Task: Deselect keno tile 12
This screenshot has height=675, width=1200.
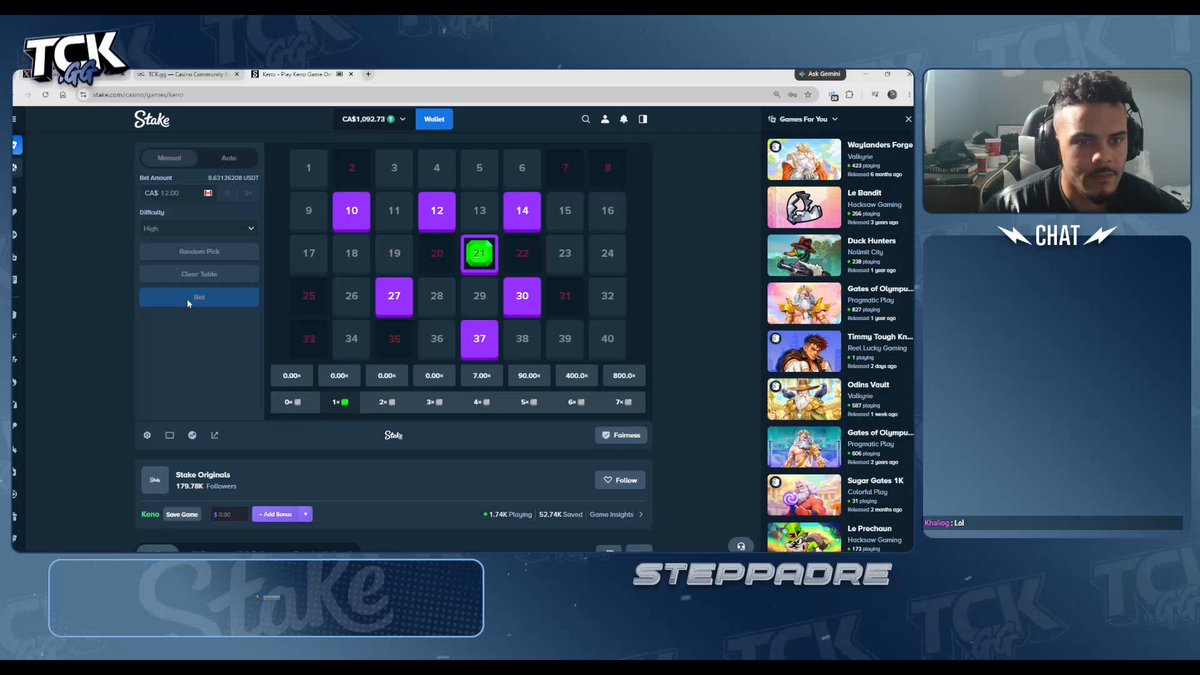Action: point(437,211)
